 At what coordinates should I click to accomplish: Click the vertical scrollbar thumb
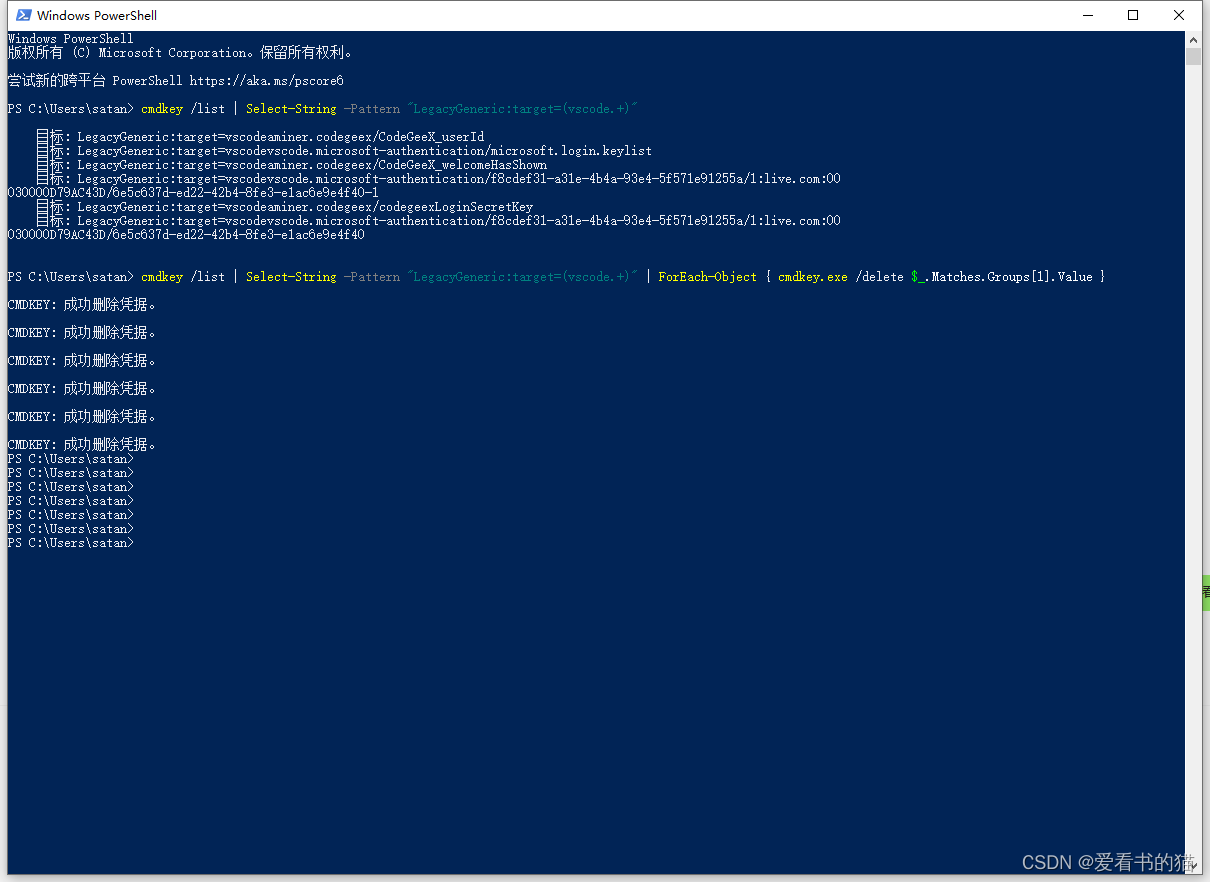(1193, 56)
